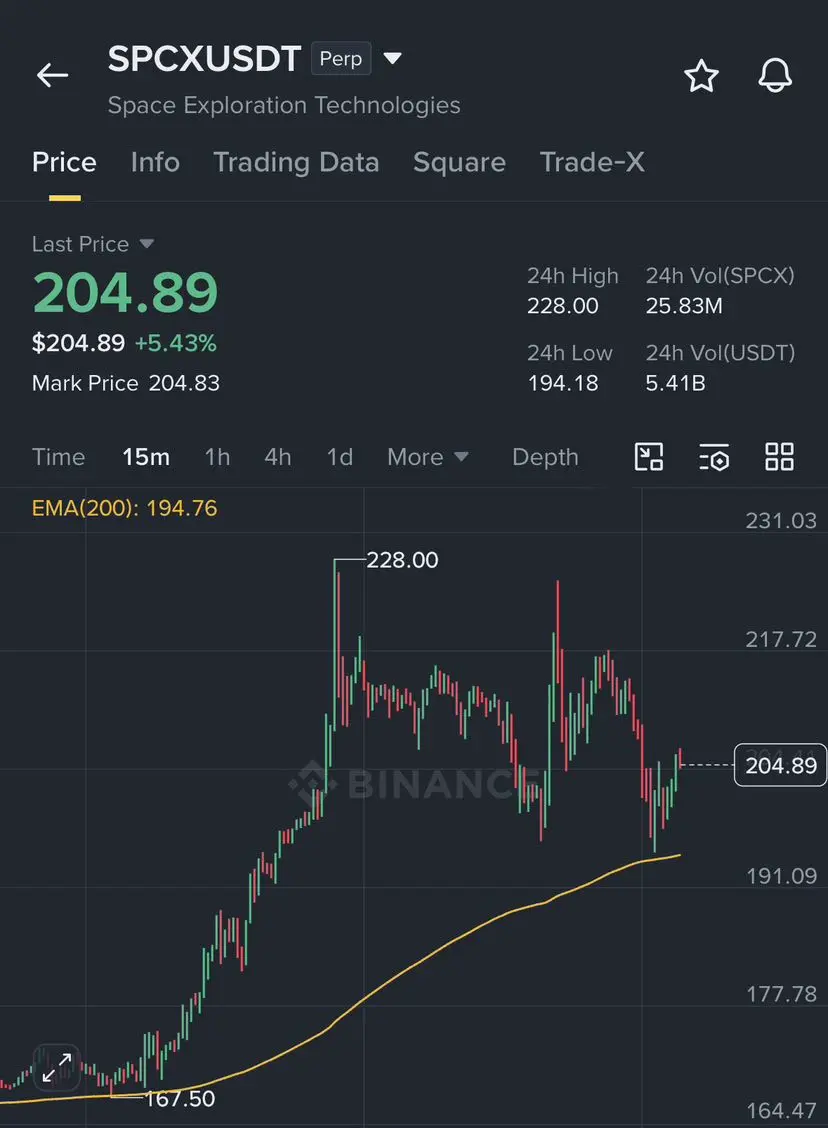Screen dimensions: 828x1128
Task: Tap the back arrow icon
Action: pyautogui.click(x=53, y=75)
